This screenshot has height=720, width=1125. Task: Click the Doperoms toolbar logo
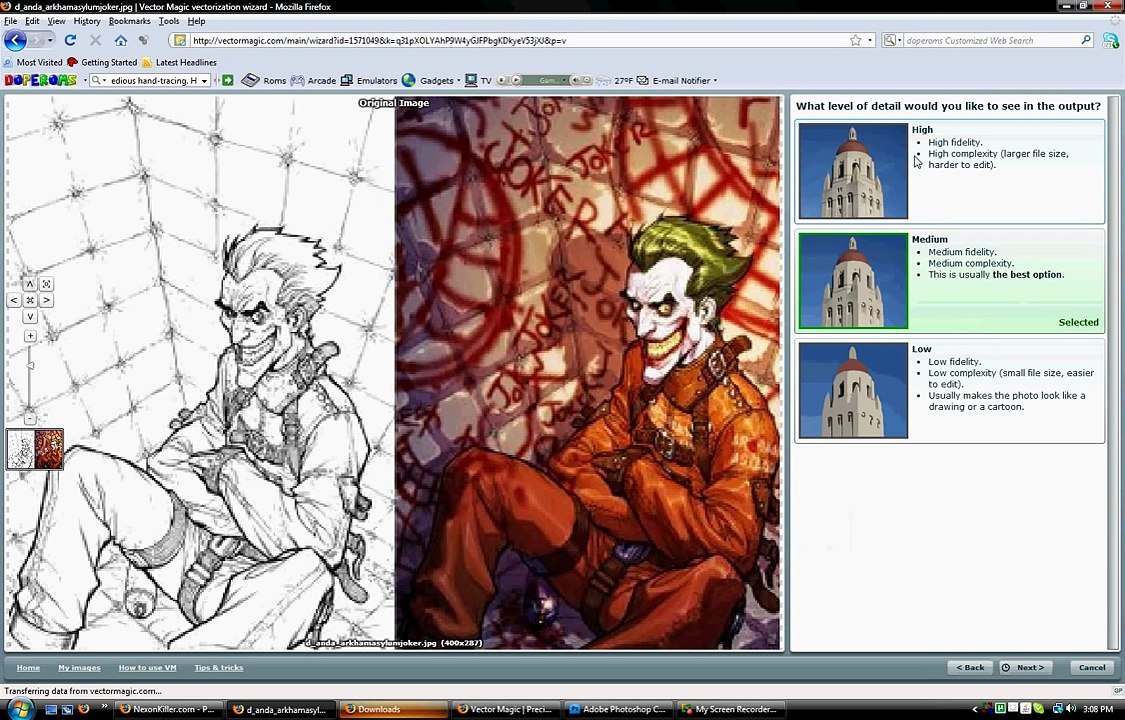[40, 80]
